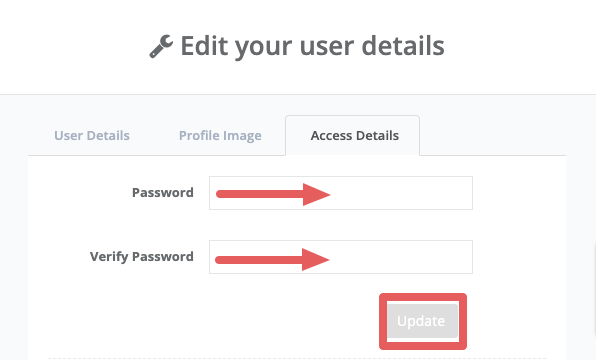Viewport: 596px width, 360px height.
Task: Click the blank area of Password box after the arrow
Action: (x=401, y=193)
